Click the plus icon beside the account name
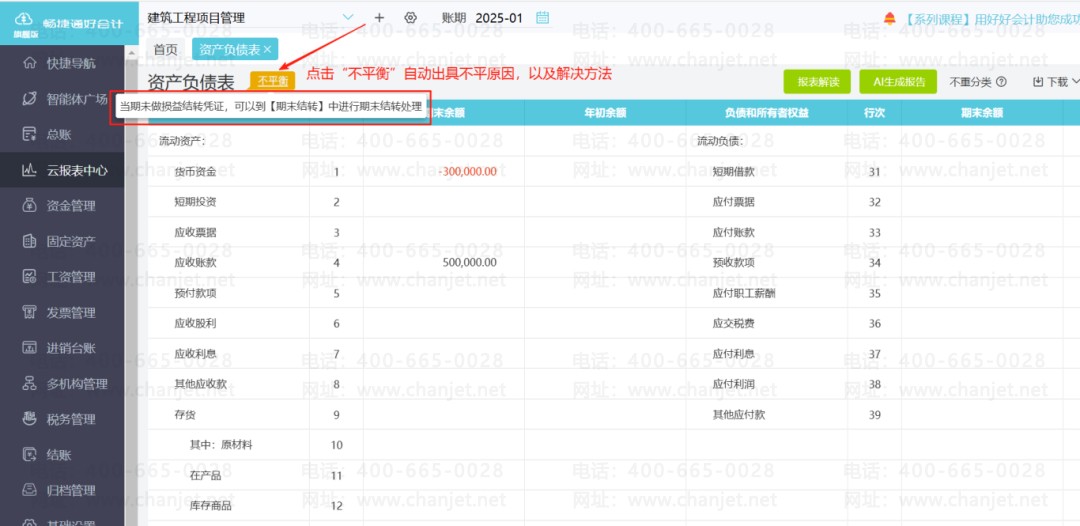Screen dimensions: 1080x526 (x=380, y=18)
